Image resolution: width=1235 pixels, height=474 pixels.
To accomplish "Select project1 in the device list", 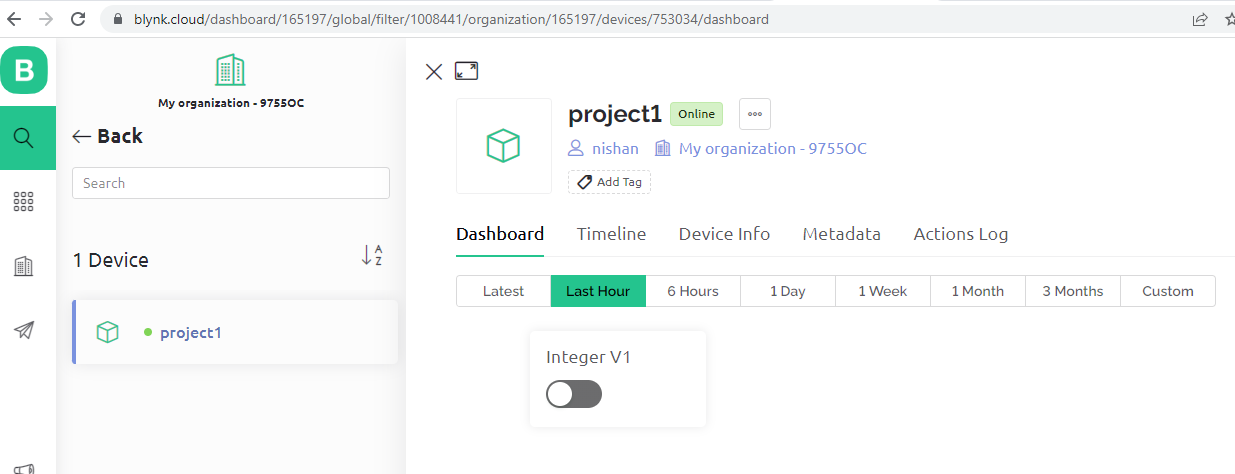I will pyautogui.click(x=236, y=332).
